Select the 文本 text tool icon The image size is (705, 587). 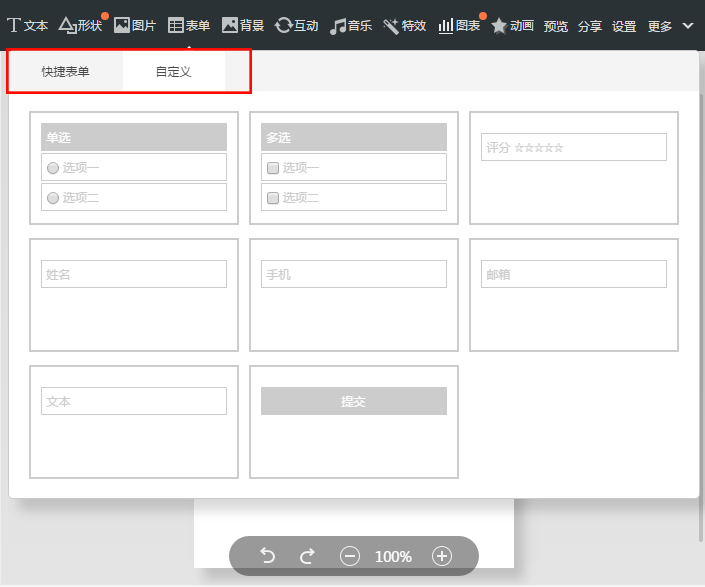tap(14, 26)
